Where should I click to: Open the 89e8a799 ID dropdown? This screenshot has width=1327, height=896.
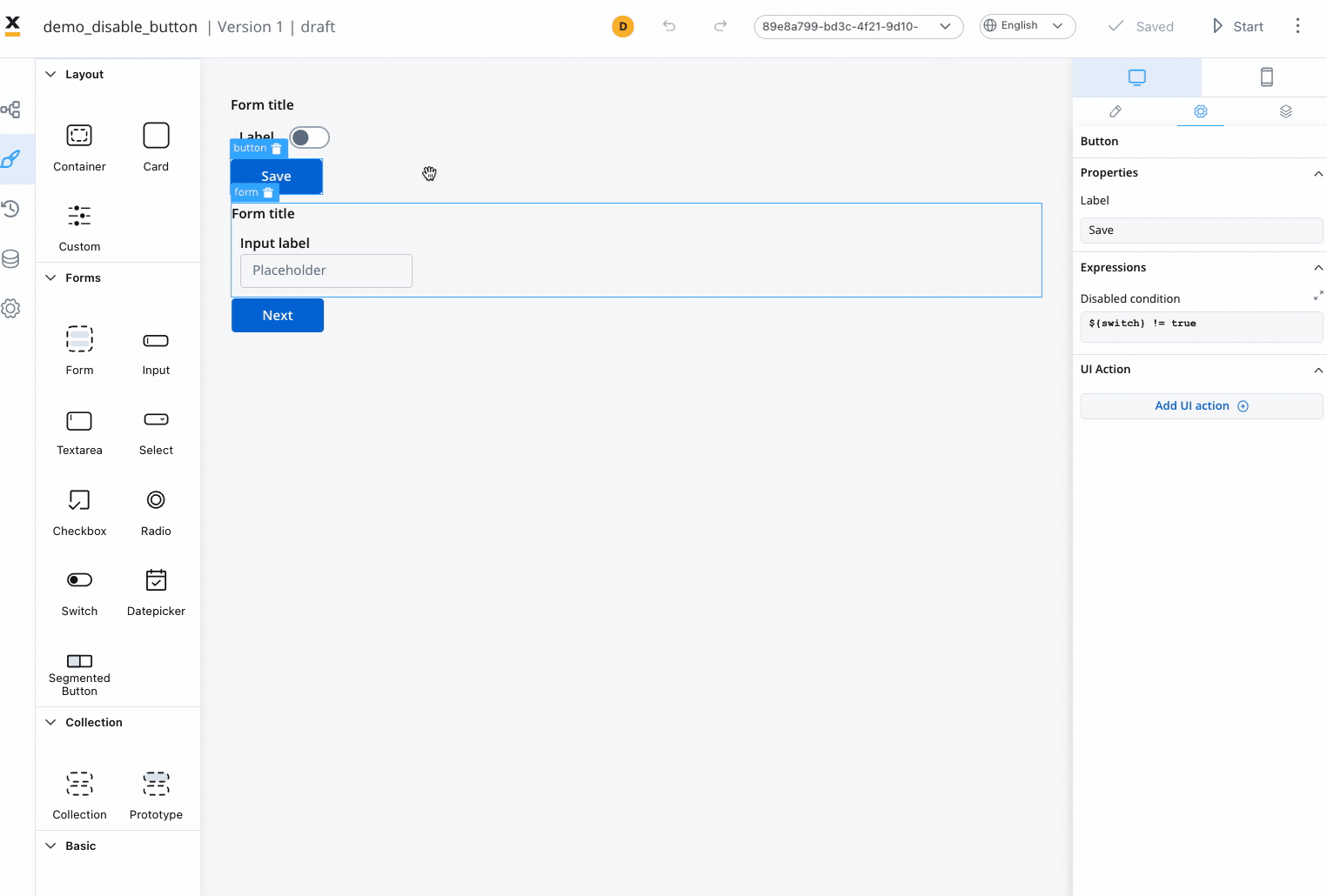(x=858, y=26)
